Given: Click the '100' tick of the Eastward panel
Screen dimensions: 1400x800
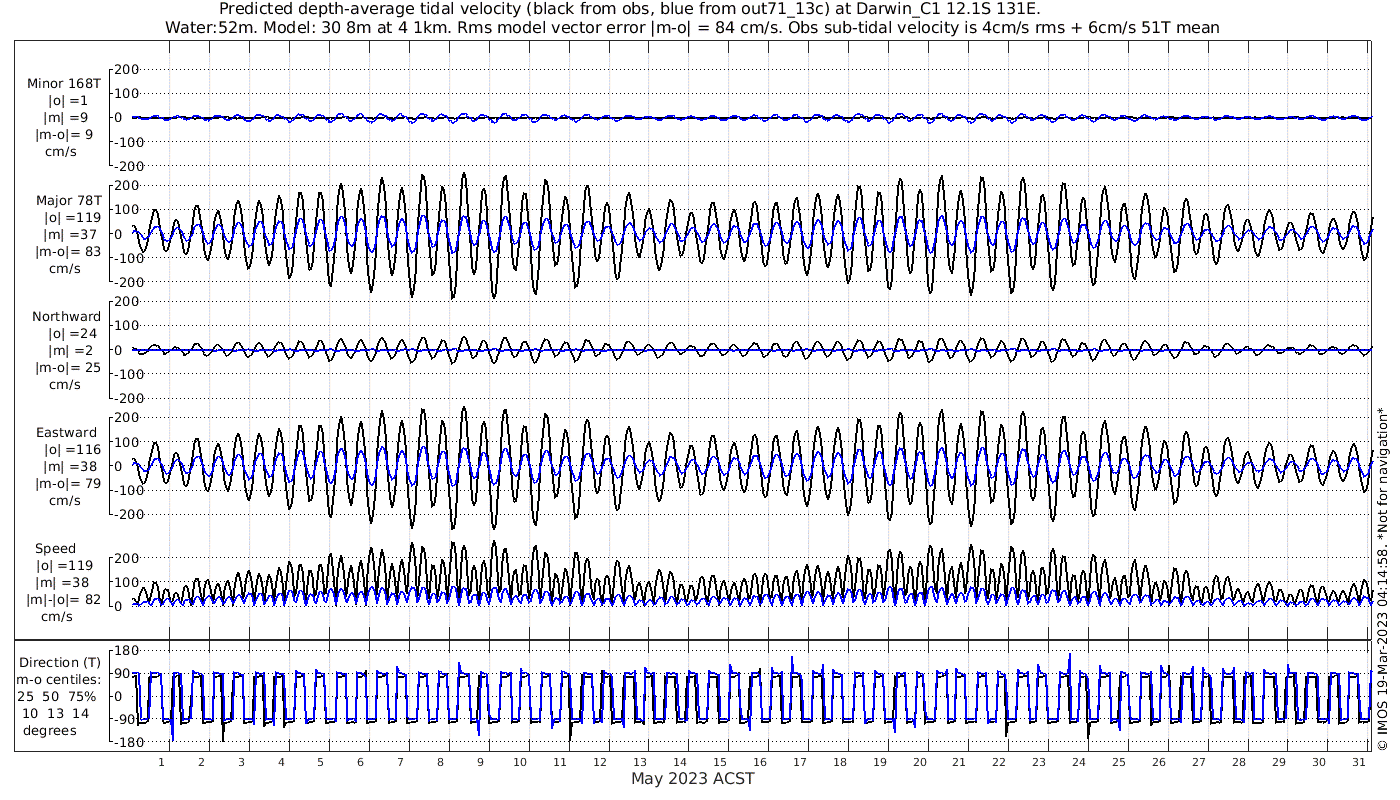Looking at the screenshot, I should (x=125, y=442).
